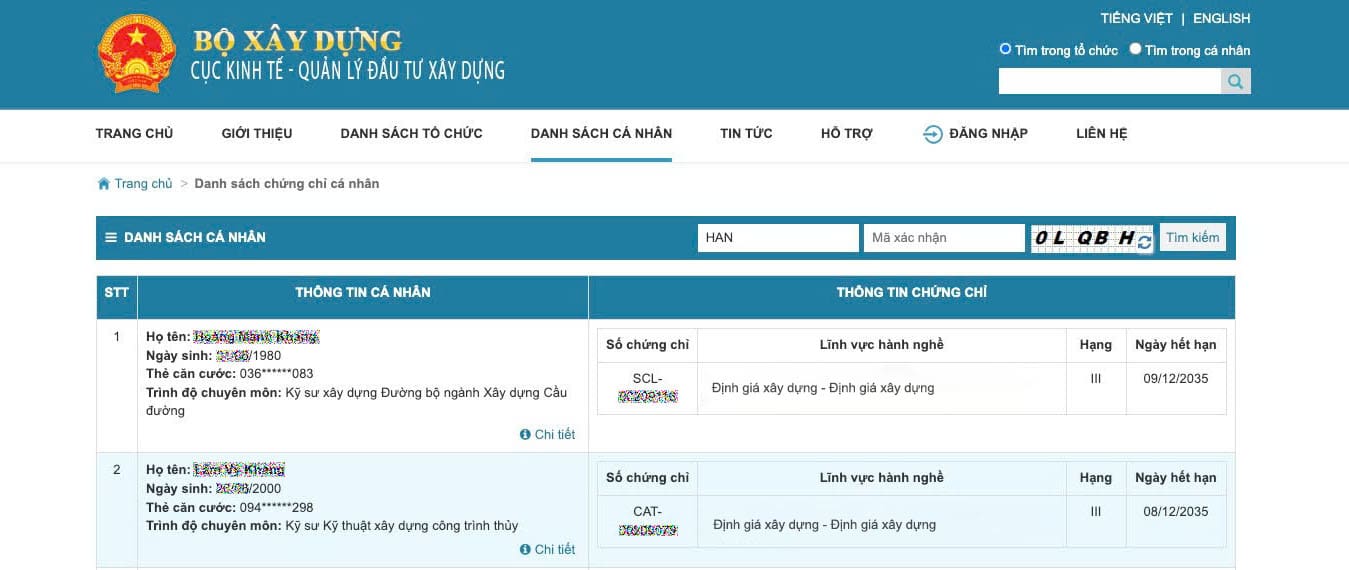Click the header search text field
Screen dimensions: 1349x570
(x=1109, y=81)
